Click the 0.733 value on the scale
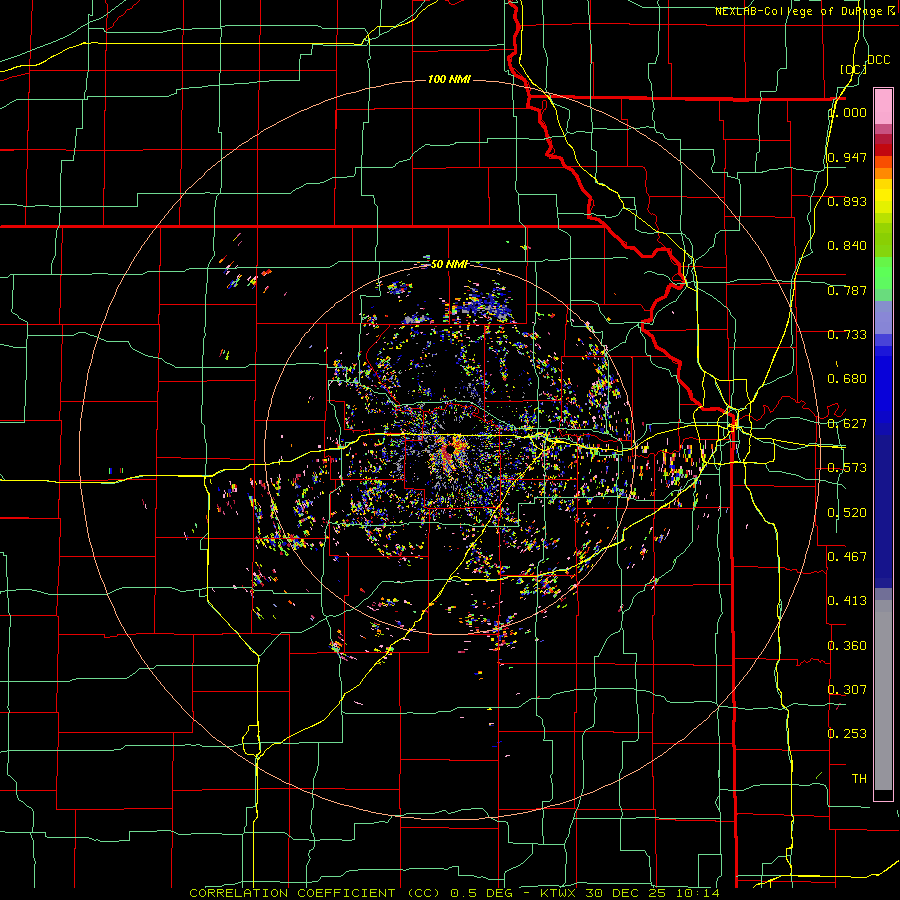Viewport: 900px width, 900px height. tap(847, 335)
